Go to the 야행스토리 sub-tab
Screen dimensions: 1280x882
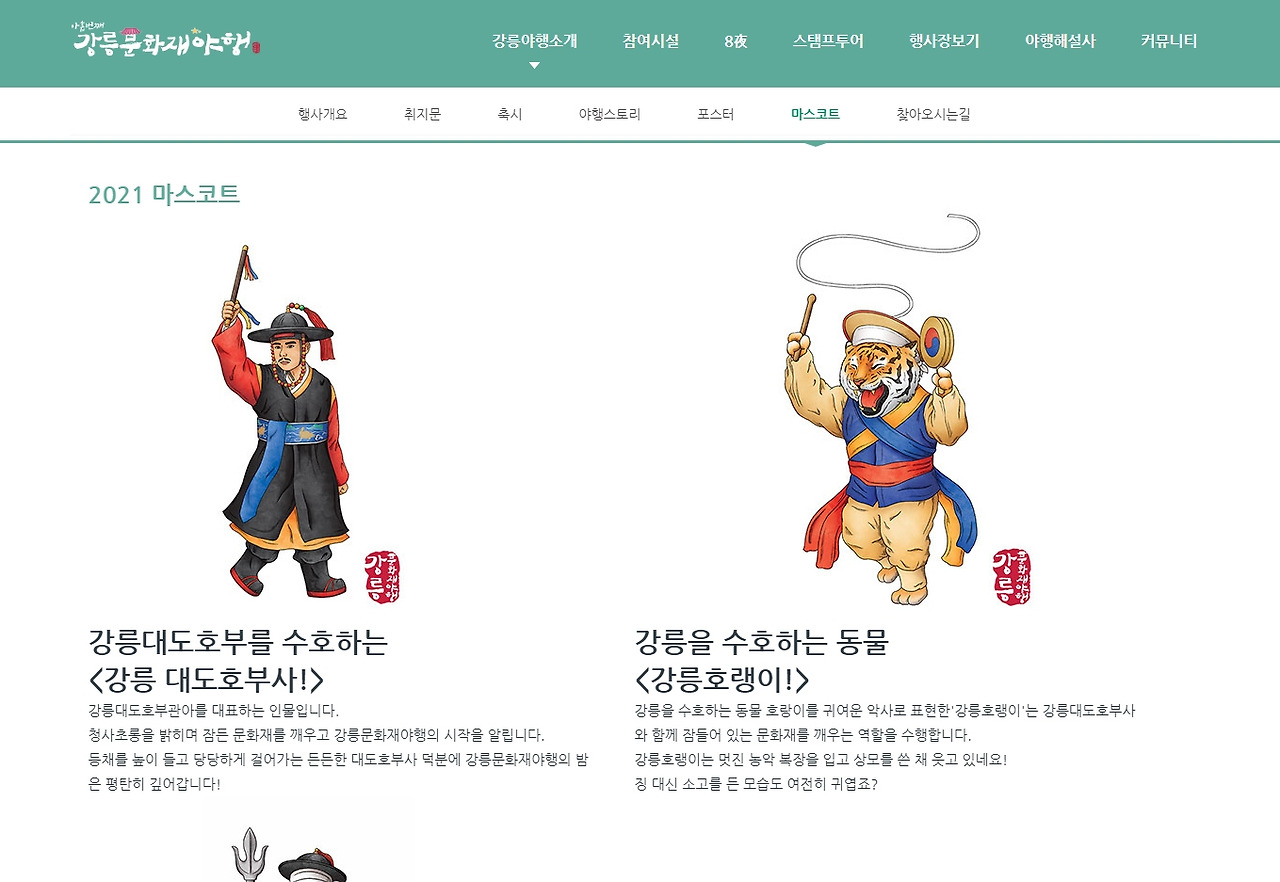(x=609, y=114)
